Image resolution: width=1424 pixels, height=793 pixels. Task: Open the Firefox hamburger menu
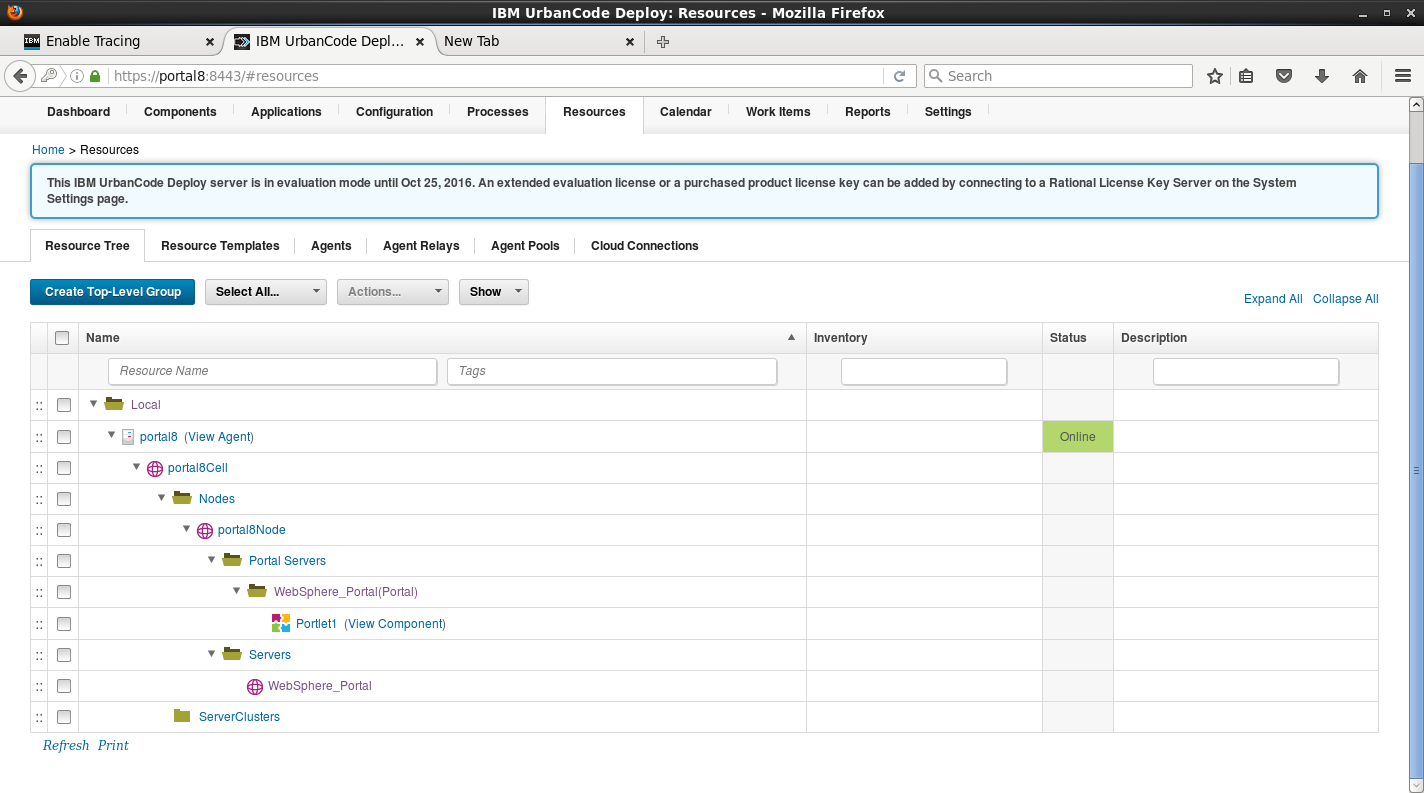(1402, 76)
